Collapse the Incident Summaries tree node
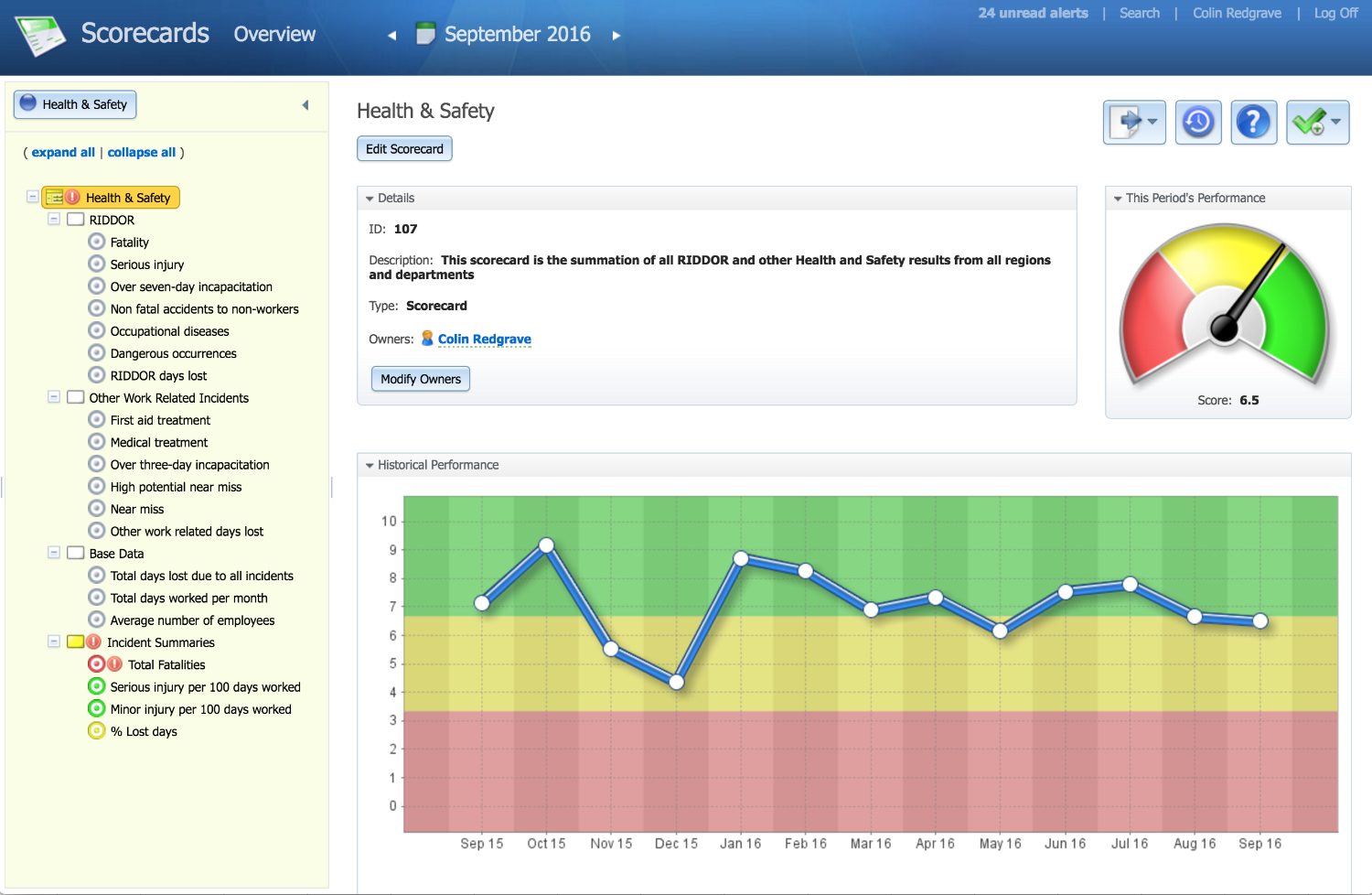The width and height of the screenshot is (1372, 895). 54,642
